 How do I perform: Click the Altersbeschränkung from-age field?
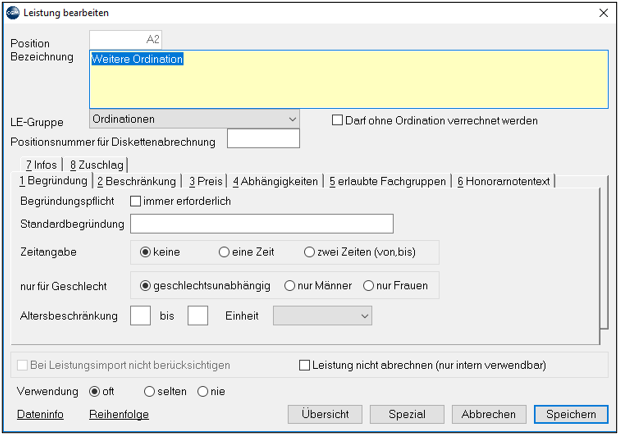140,315
